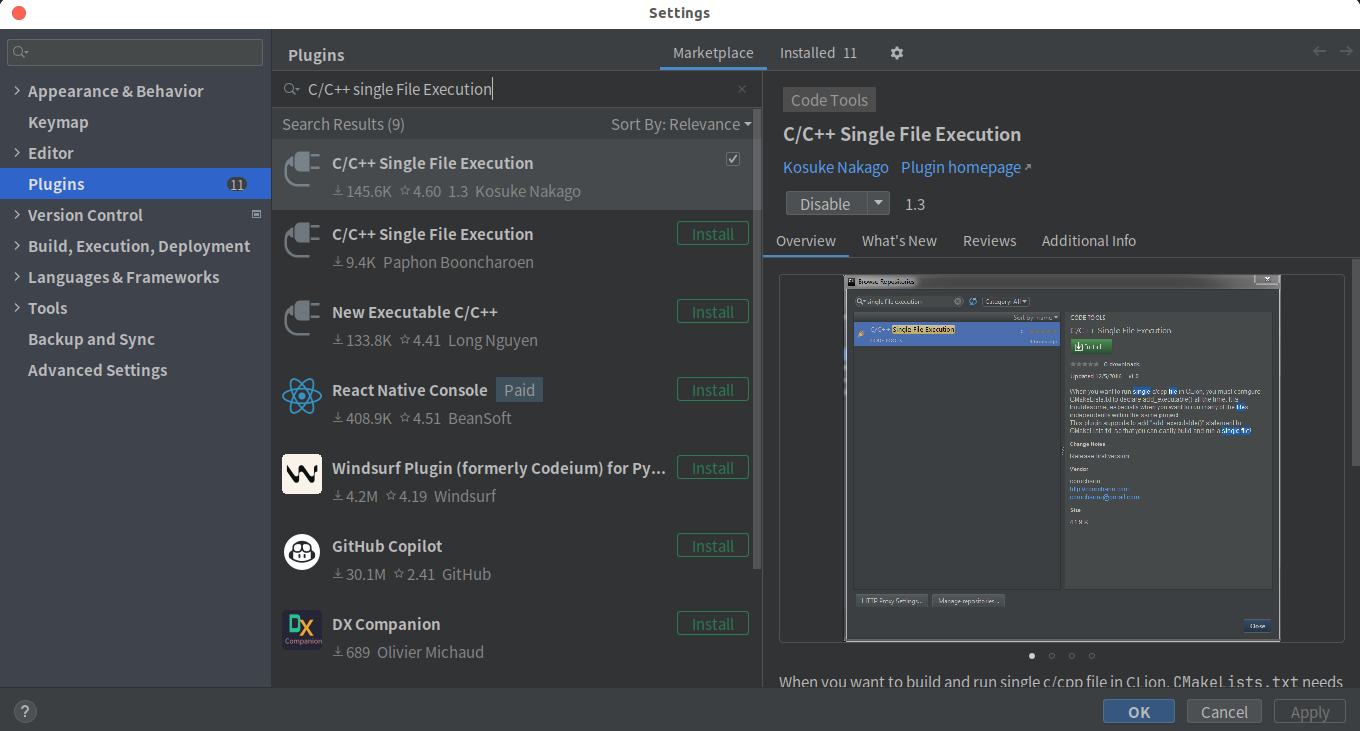Install the Windsurf Plugin

713,468
